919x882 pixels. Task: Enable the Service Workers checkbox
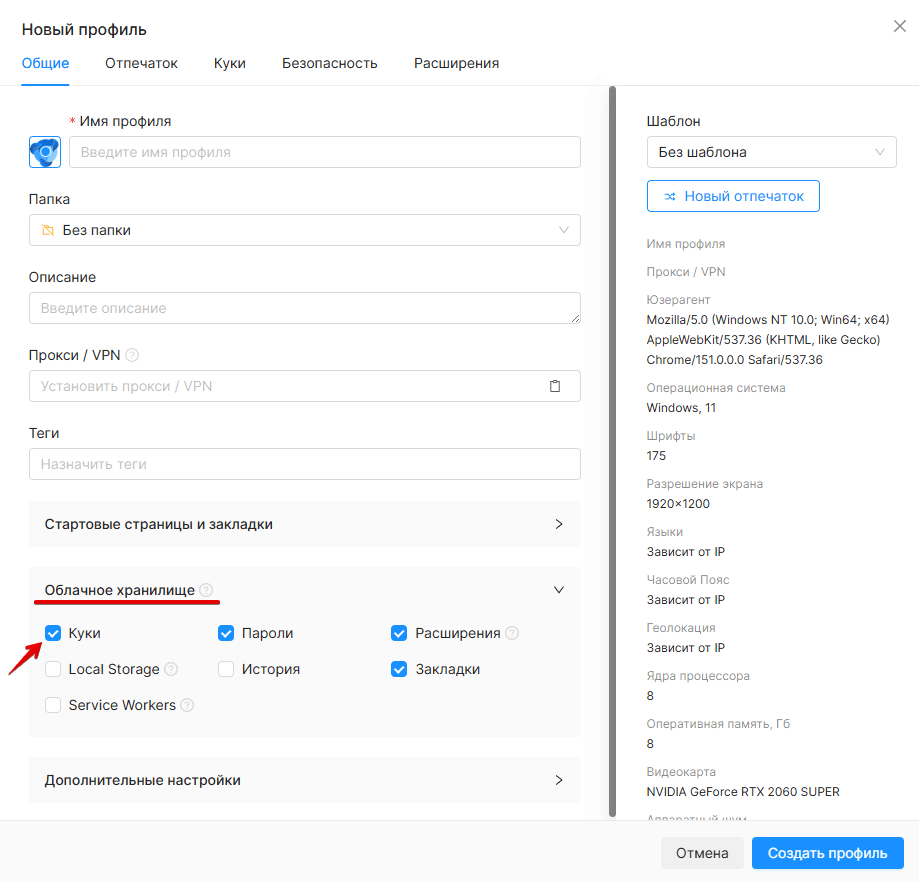tap(53, 705)
